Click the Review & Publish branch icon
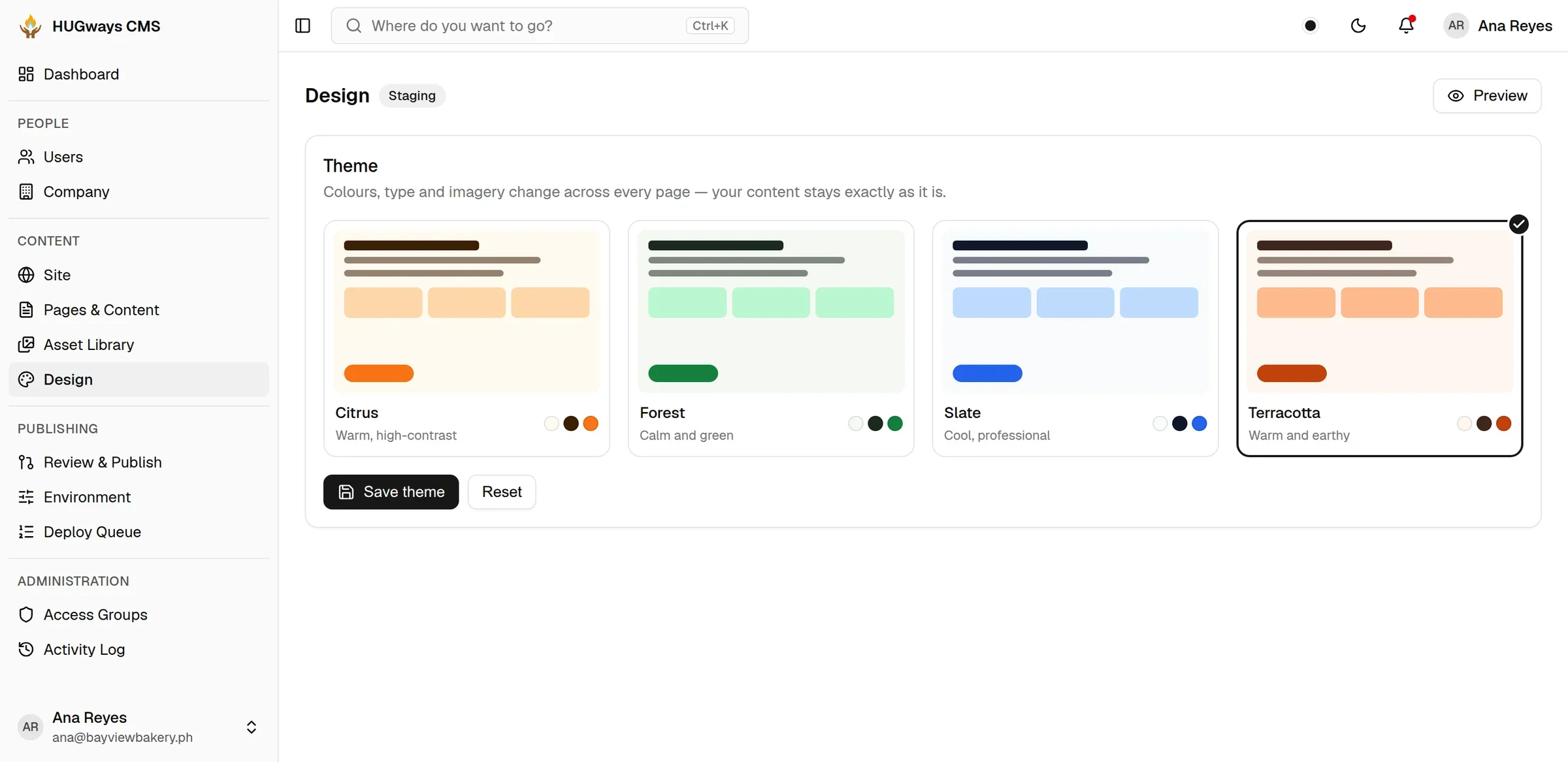1568x762 pixels. pos(26,462)
